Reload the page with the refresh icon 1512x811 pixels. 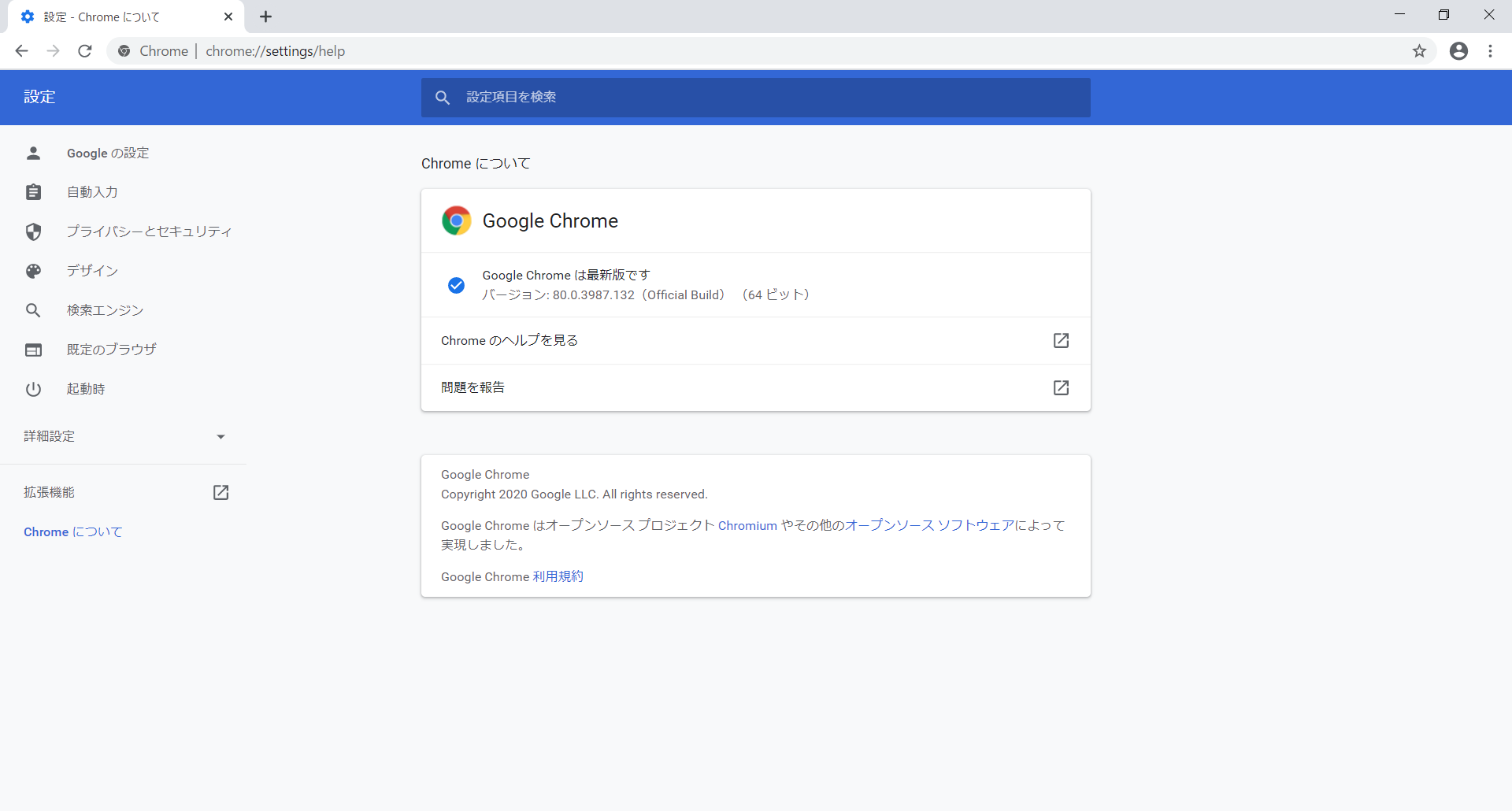tap(85, 51)
